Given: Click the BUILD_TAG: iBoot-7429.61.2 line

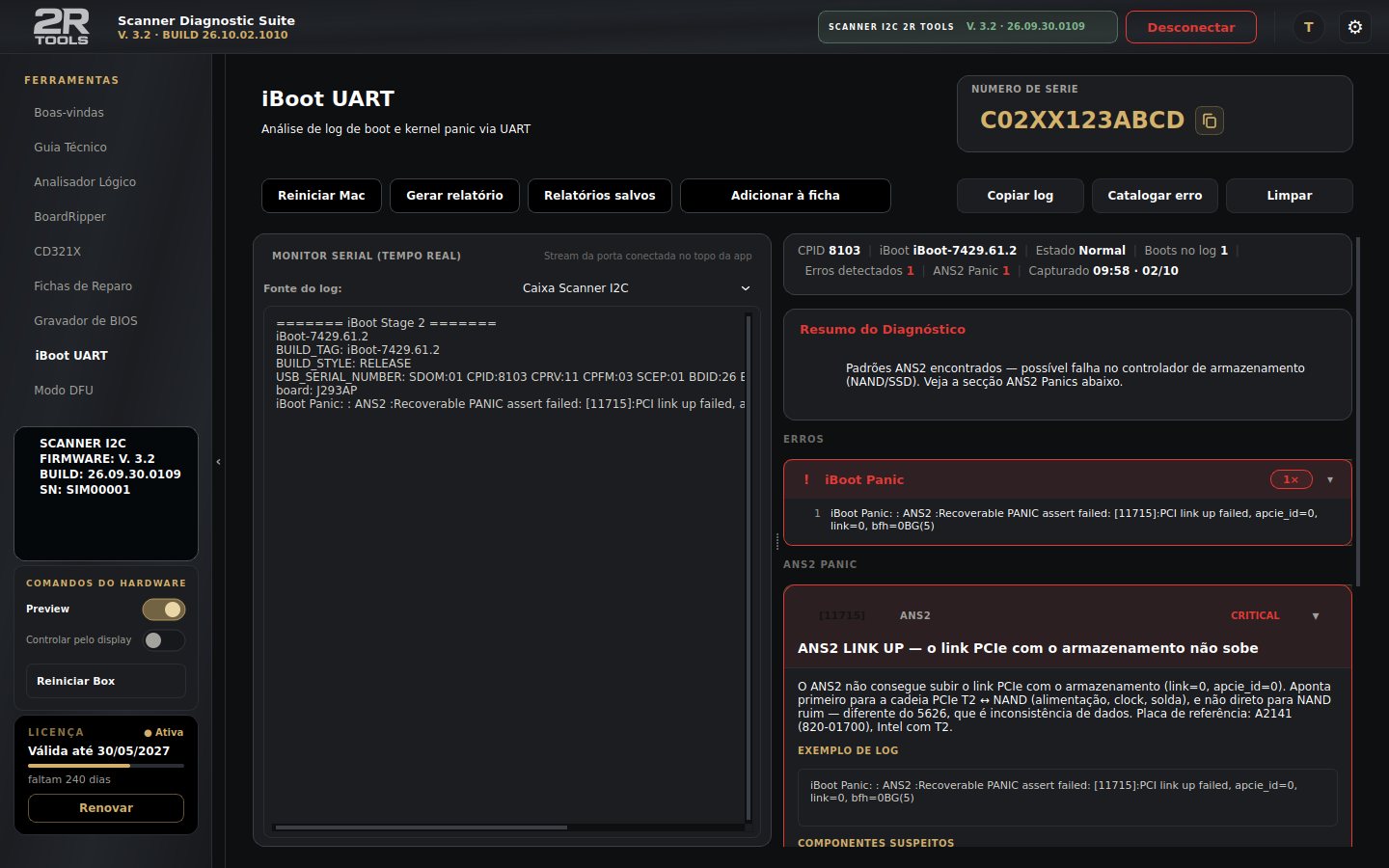Looking at the screenshot, I should [x=358, y=350].
